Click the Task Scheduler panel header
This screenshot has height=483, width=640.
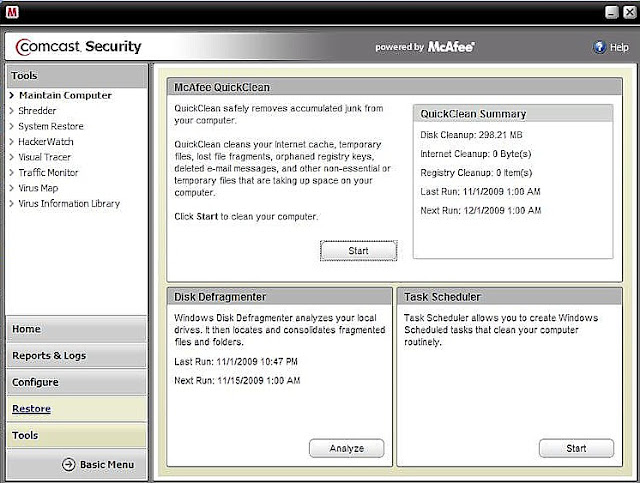[509, 297]
